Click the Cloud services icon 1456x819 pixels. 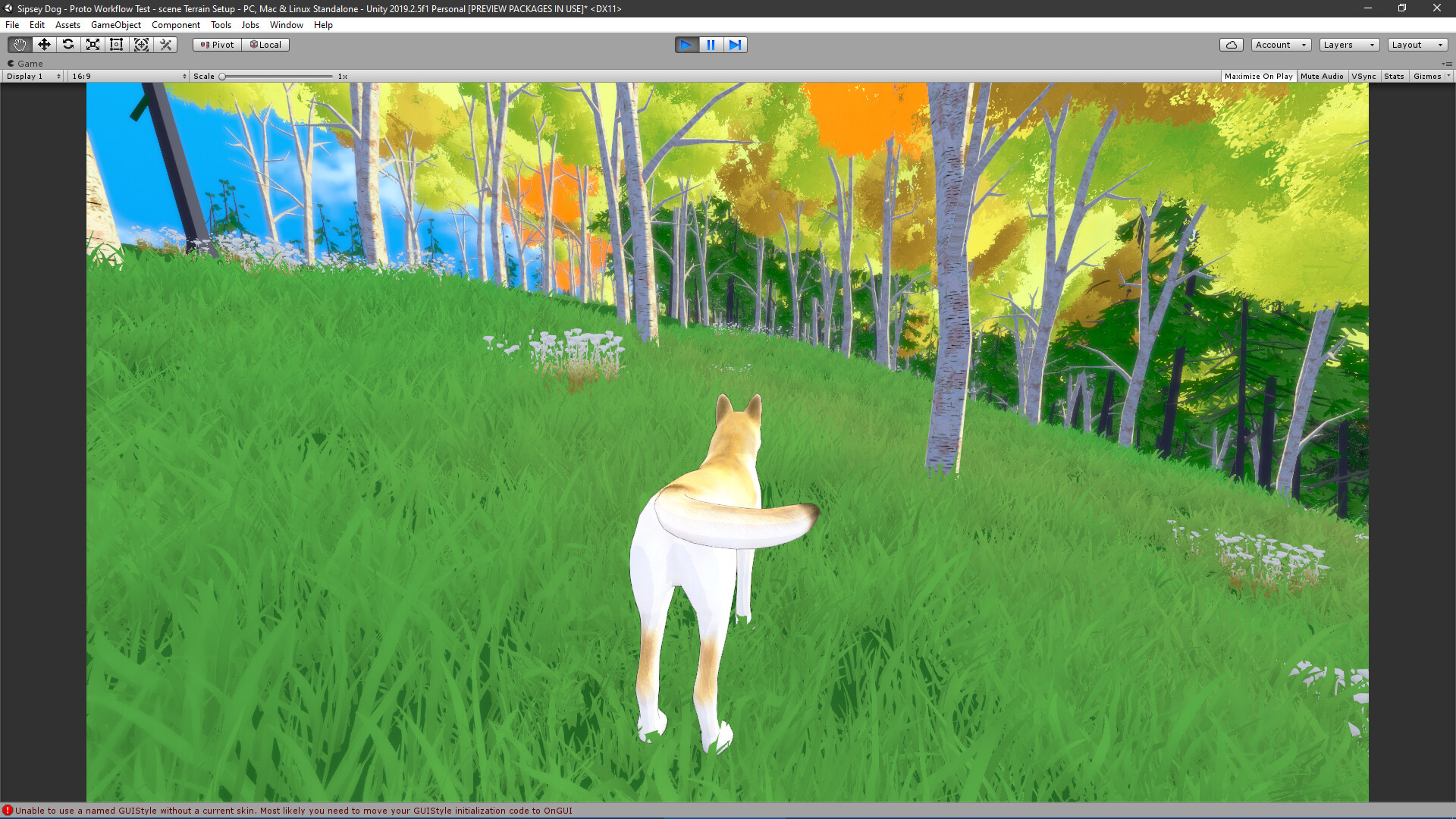coord(1231,45)
